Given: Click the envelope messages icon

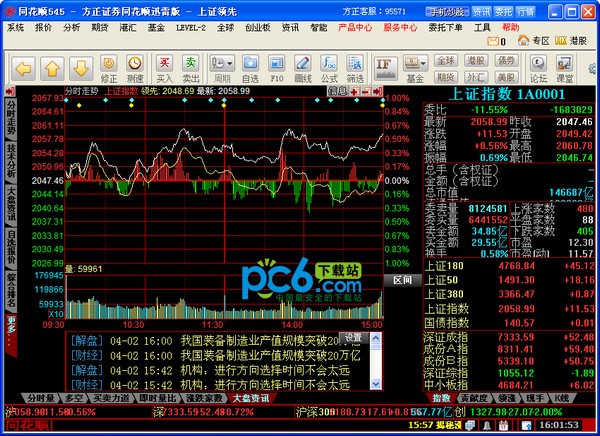Looking at the screenshot, I should [493, 41].
